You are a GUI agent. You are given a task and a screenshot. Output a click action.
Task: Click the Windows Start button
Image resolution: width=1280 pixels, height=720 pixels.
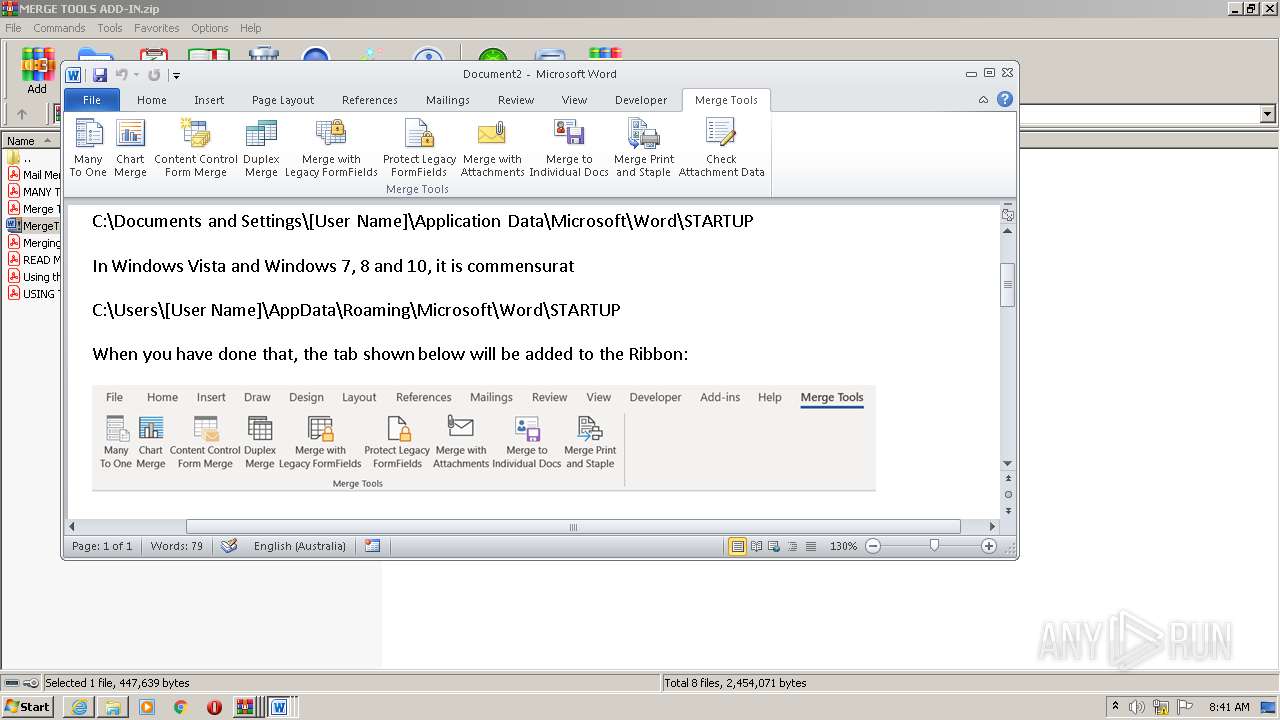[x=28, y=707]
